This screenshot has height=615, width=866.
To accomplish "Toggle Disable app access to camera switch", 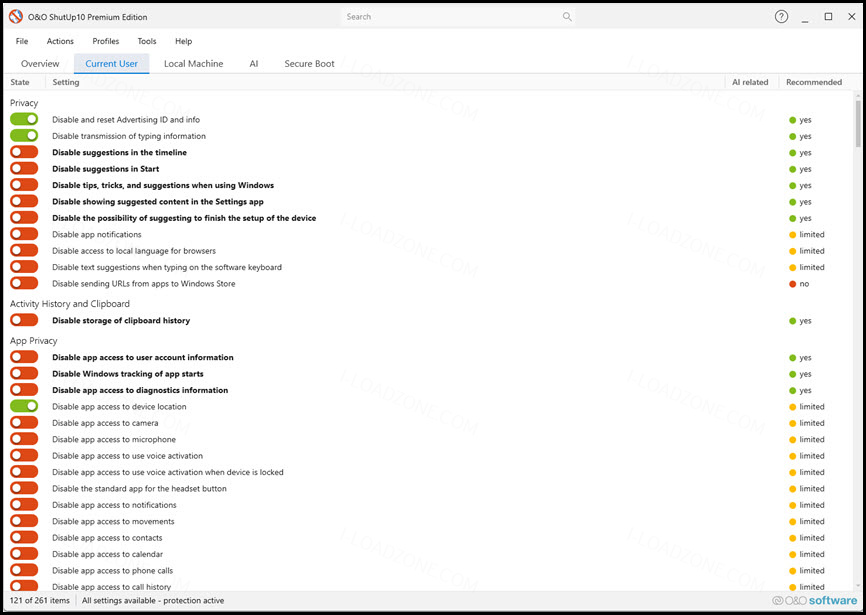I will (x=24, y=423).
